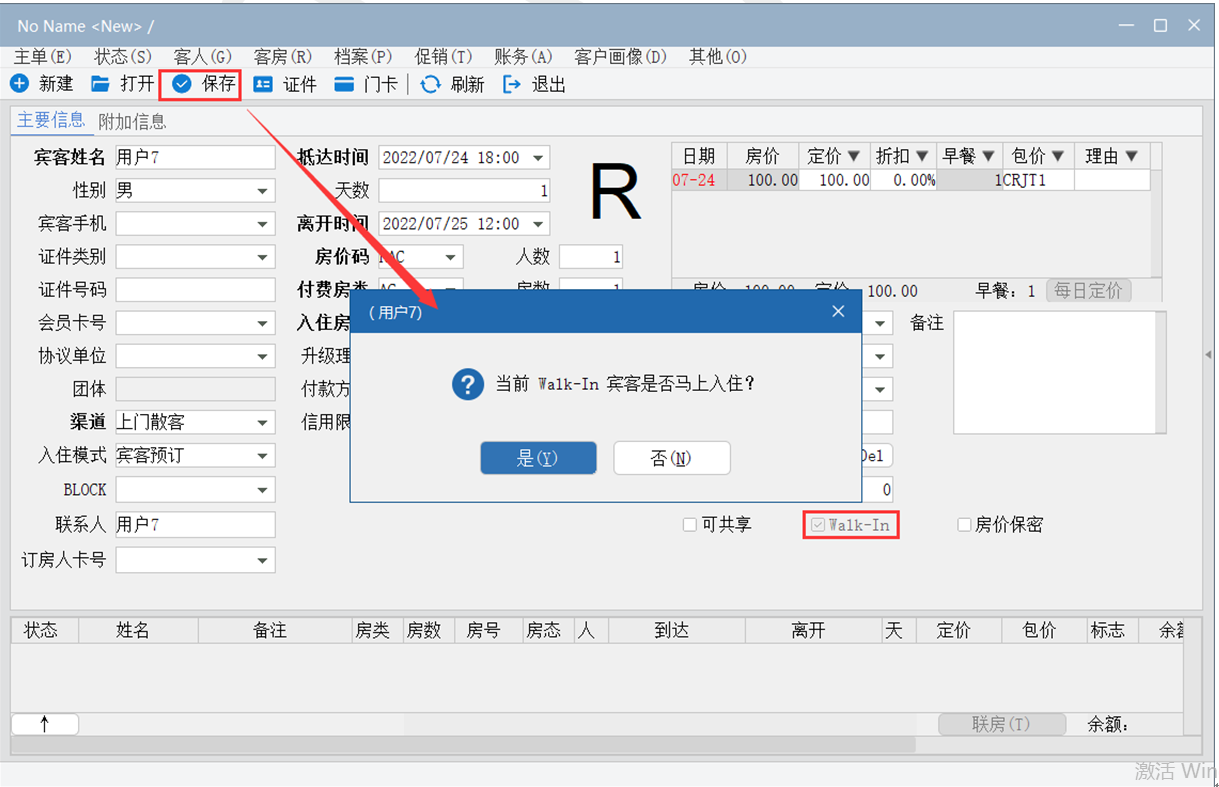Click the side panel collapse arrow at the right edge

[x=1208, y=354]
